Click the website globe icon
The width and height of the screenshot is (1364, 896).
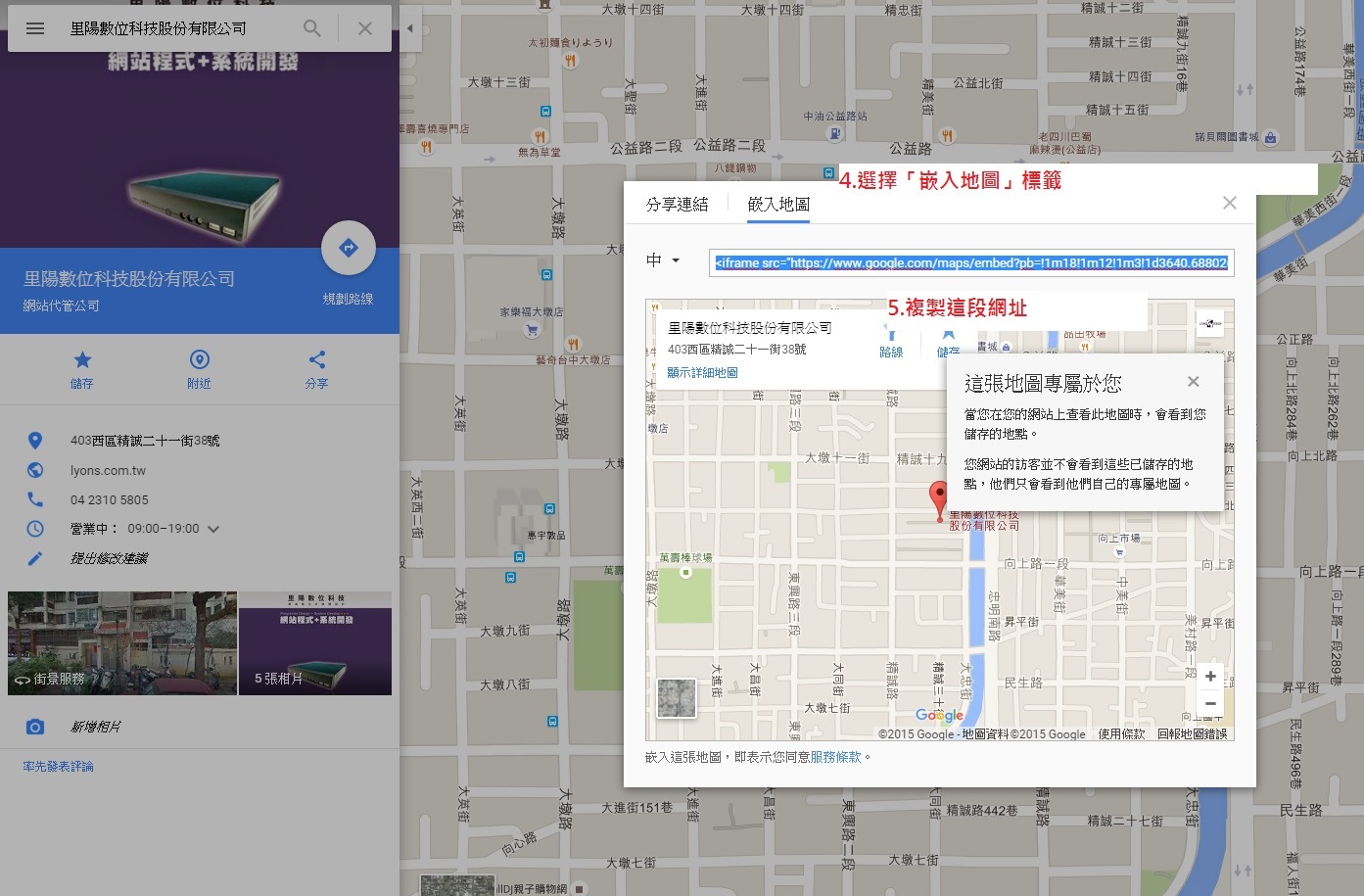pos(35,470)
